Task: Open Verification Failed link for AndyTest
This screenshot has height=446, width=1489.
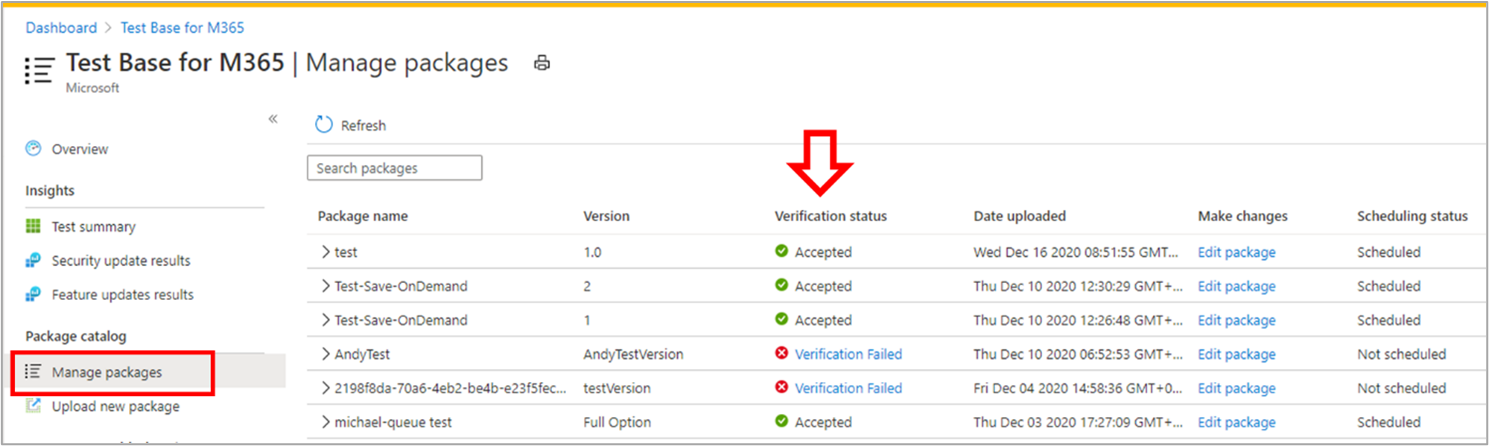Action: tap(848, 354)
